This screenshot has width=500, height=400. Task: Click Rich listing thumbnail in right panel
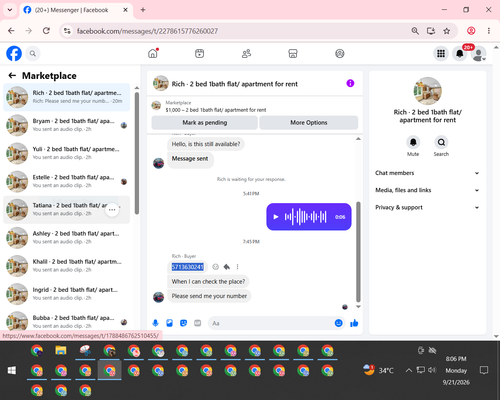point(427,91)
